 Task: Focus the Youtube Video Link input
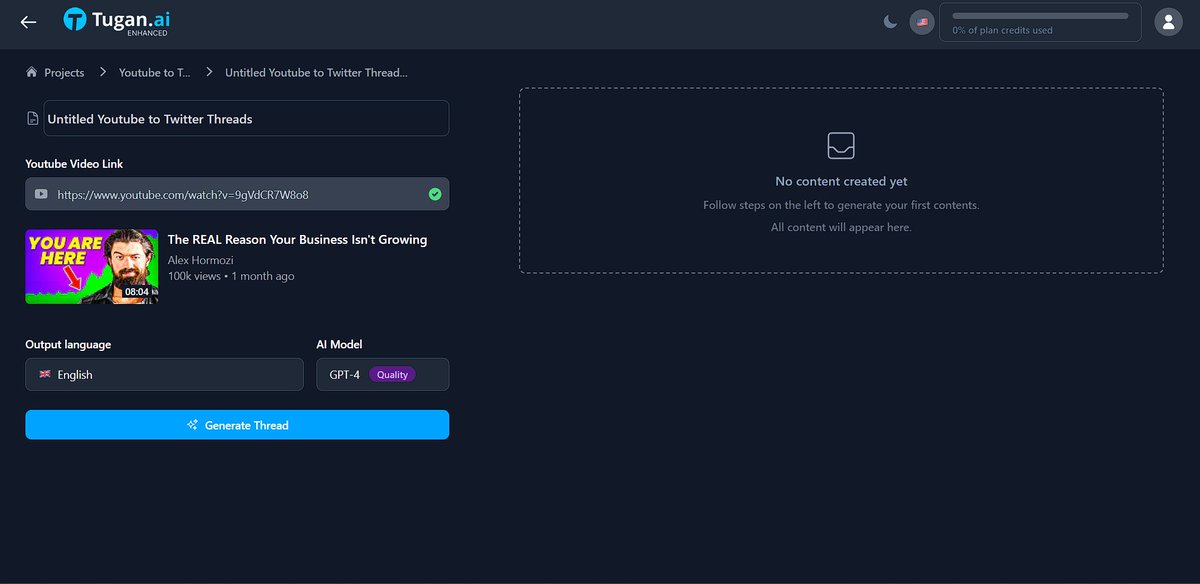coord(237,194)
